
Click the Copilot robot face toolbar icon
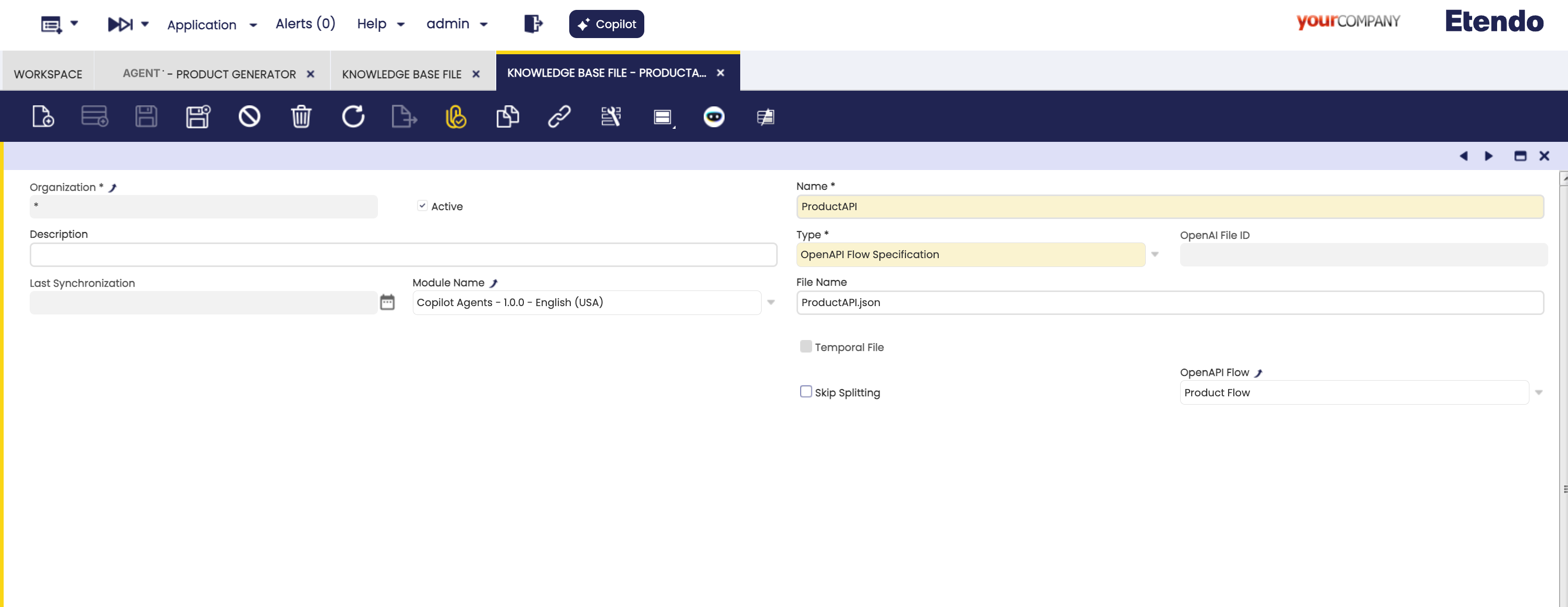(714, 116)
